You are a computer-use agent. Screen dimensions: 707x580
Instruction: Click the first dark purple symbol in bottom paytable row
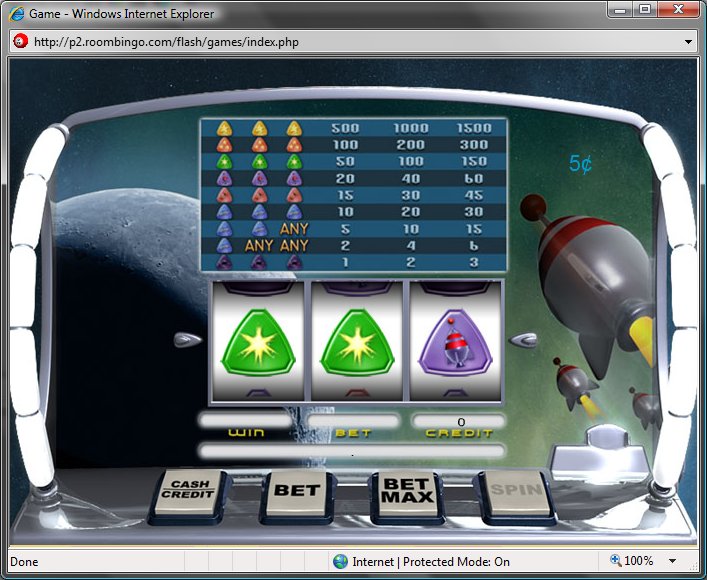tap(224, 262)
